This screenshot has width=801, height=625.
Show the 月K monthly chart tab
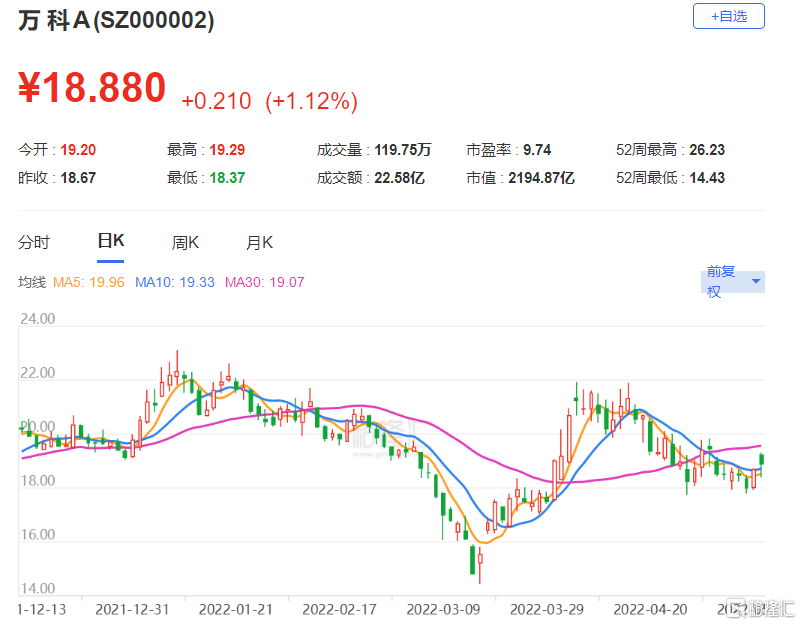pos(260,242)
